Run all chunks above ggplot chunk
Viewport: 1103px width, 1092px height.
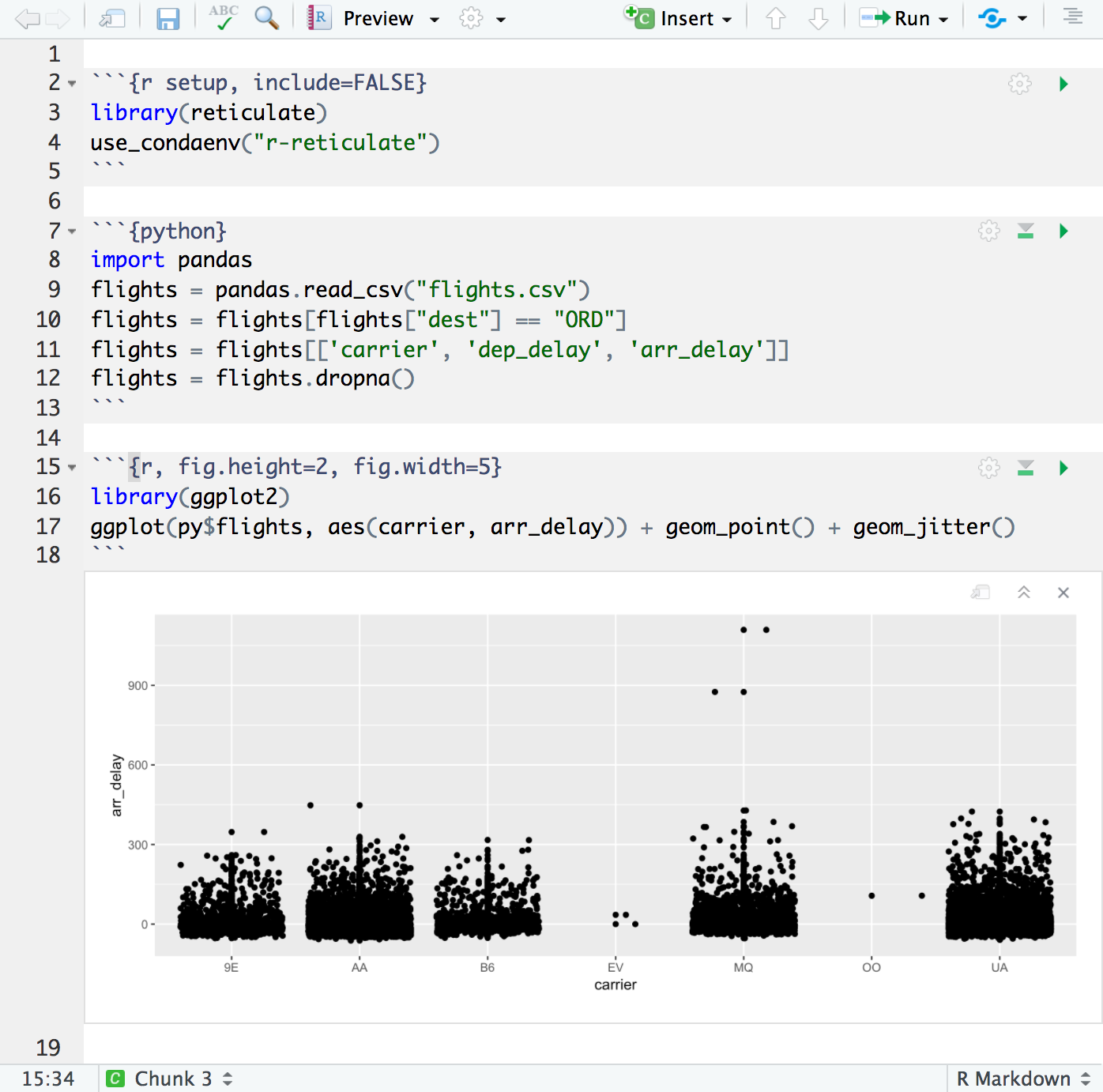(x=1026, y=468)
